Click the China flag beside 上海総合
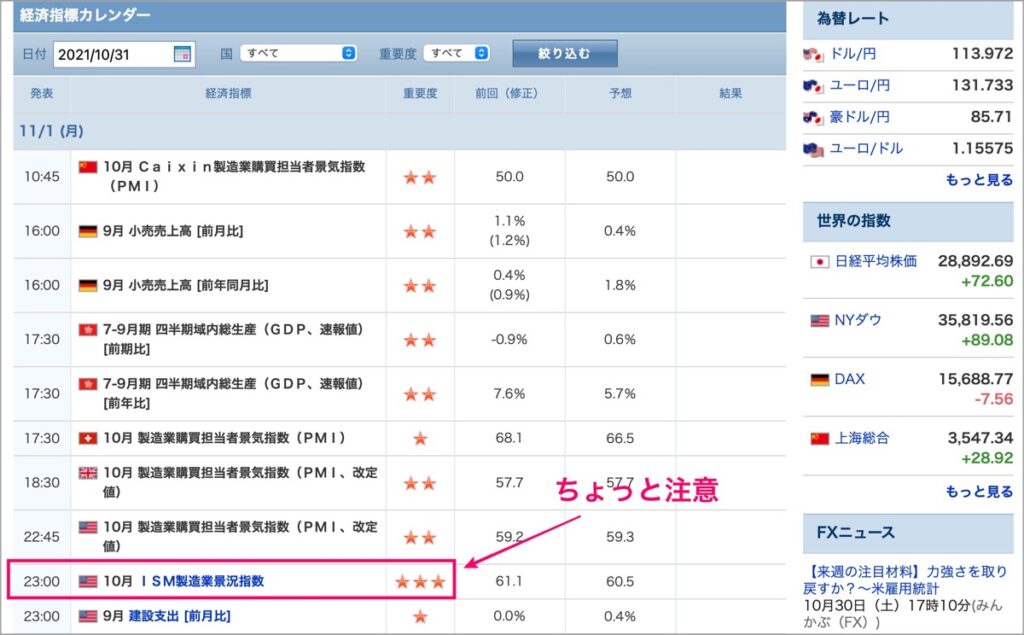This screenshot has height=635, width=1024. tap(820, 438)
